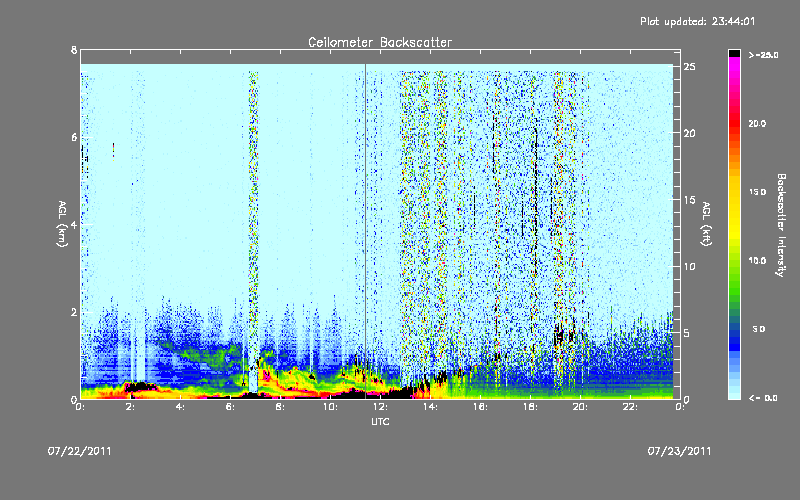The height and width of the screenshot is (500, 800).
Task: Click the 07/23/2011 end date label
Action: [679, 451]
